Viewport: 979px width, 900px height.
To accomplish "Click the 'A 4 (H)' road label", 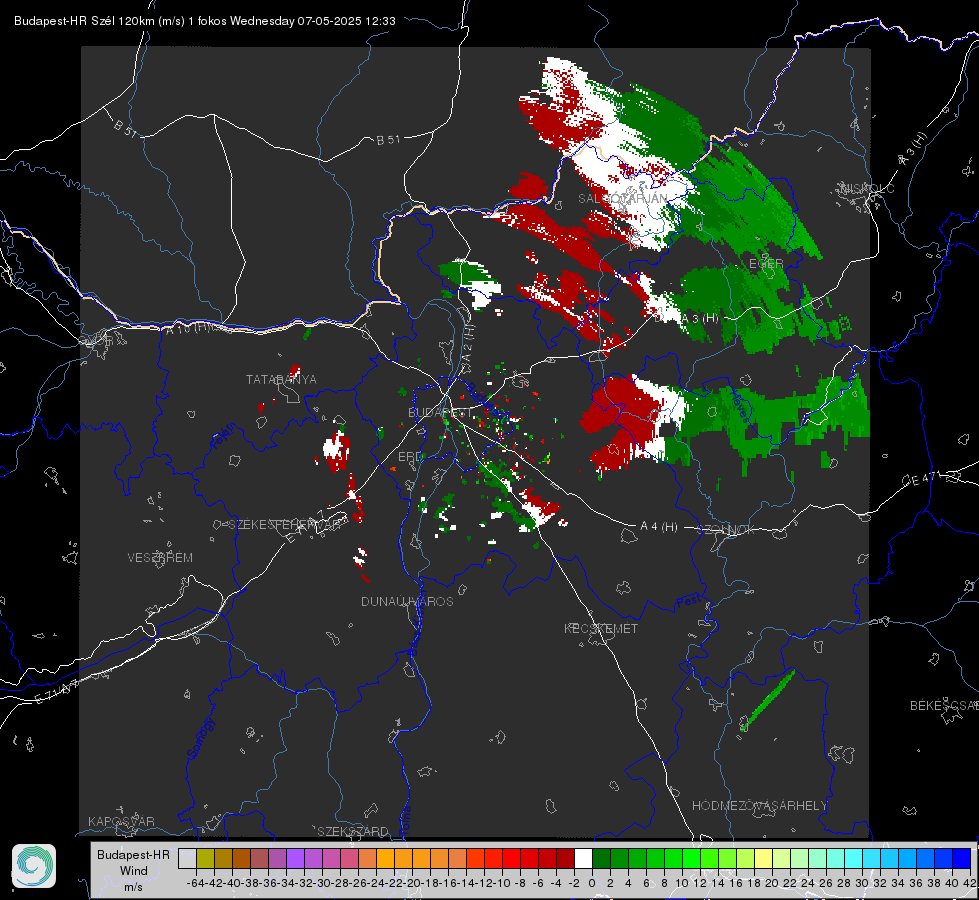I will pos(659,527).
